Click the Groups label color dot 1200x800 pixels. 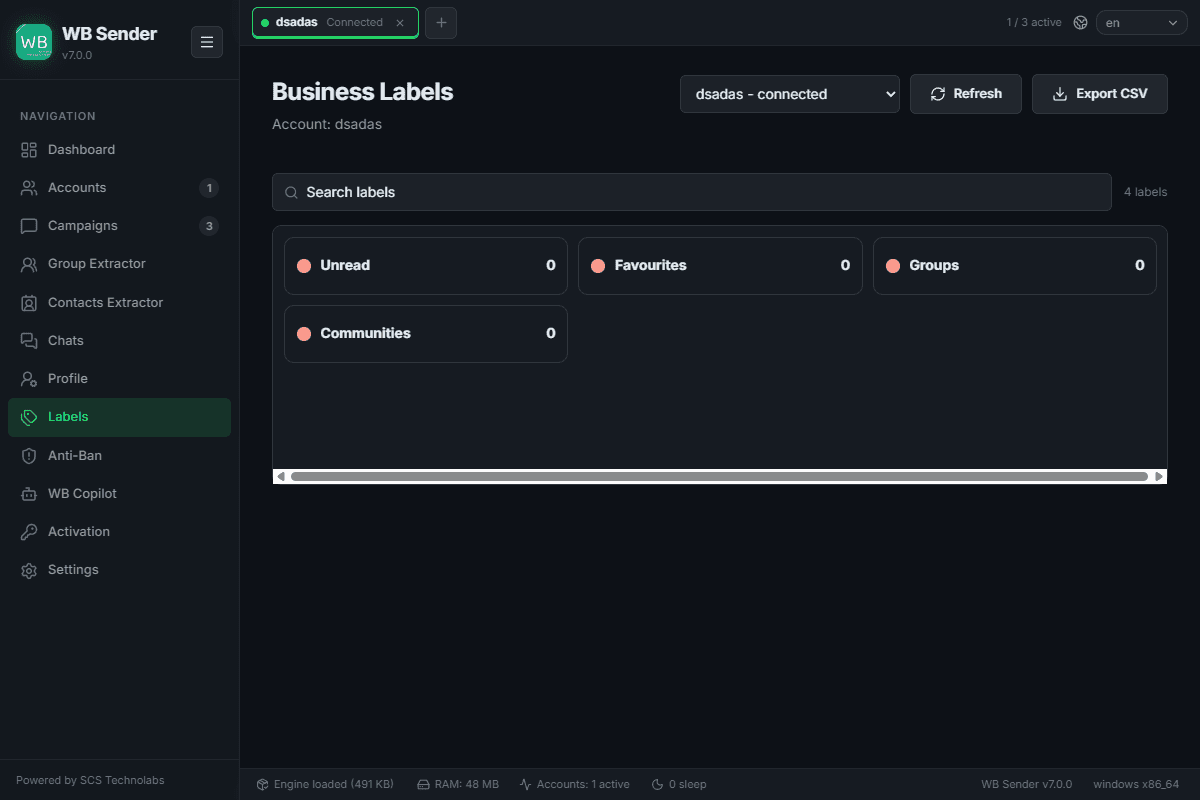(x=893, y=266)
